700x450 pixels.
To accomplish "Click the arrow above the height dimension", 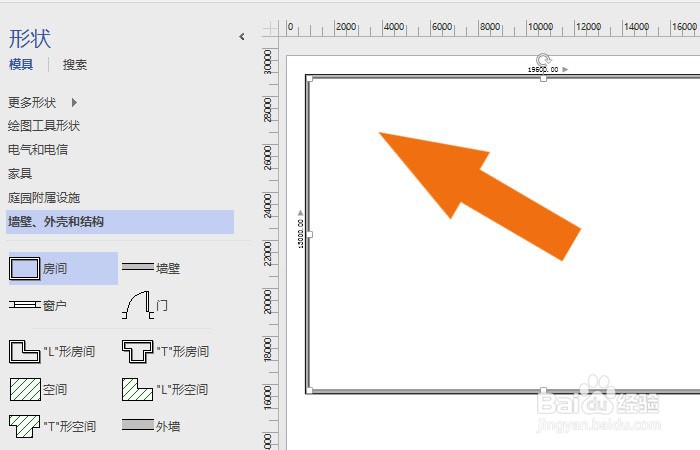I will coord(300,213).
